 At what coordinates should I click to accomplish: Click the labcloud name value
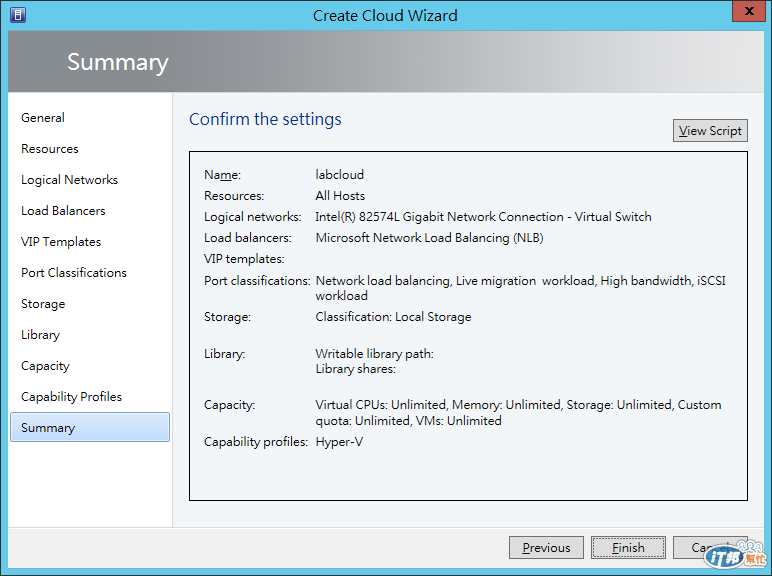click(x=340, y=175)
